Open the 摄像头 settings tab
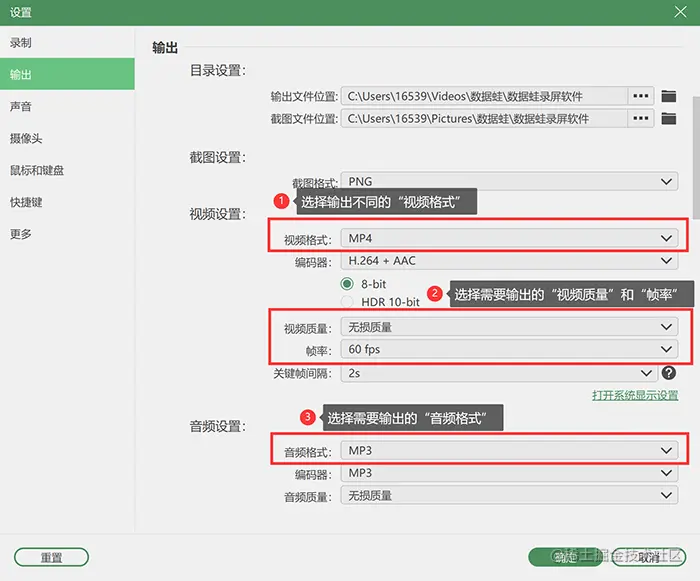This screenshot has height=581, width=700. click(x=67, y=138)
